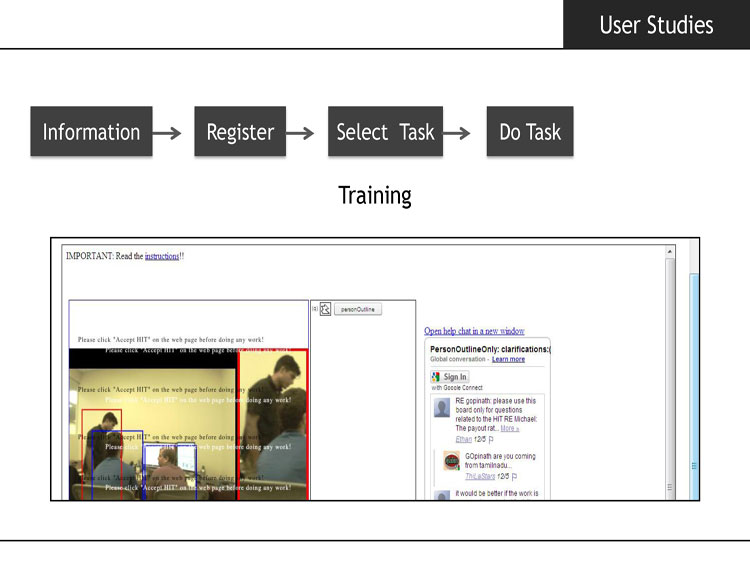This screenshot has height=563, width=750.
Task: Click the personOutline button
Action: pyautogui.click(x=357, y=309)
